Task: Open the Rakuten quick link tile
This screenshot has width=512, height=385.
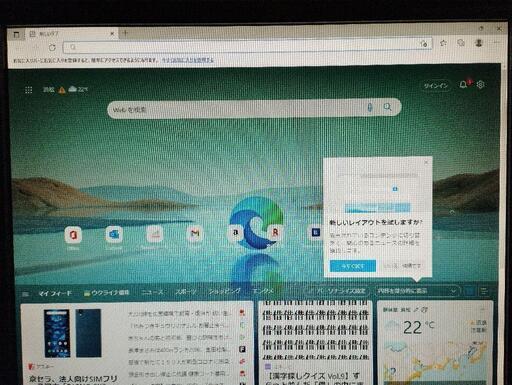Action: (275, 232)
